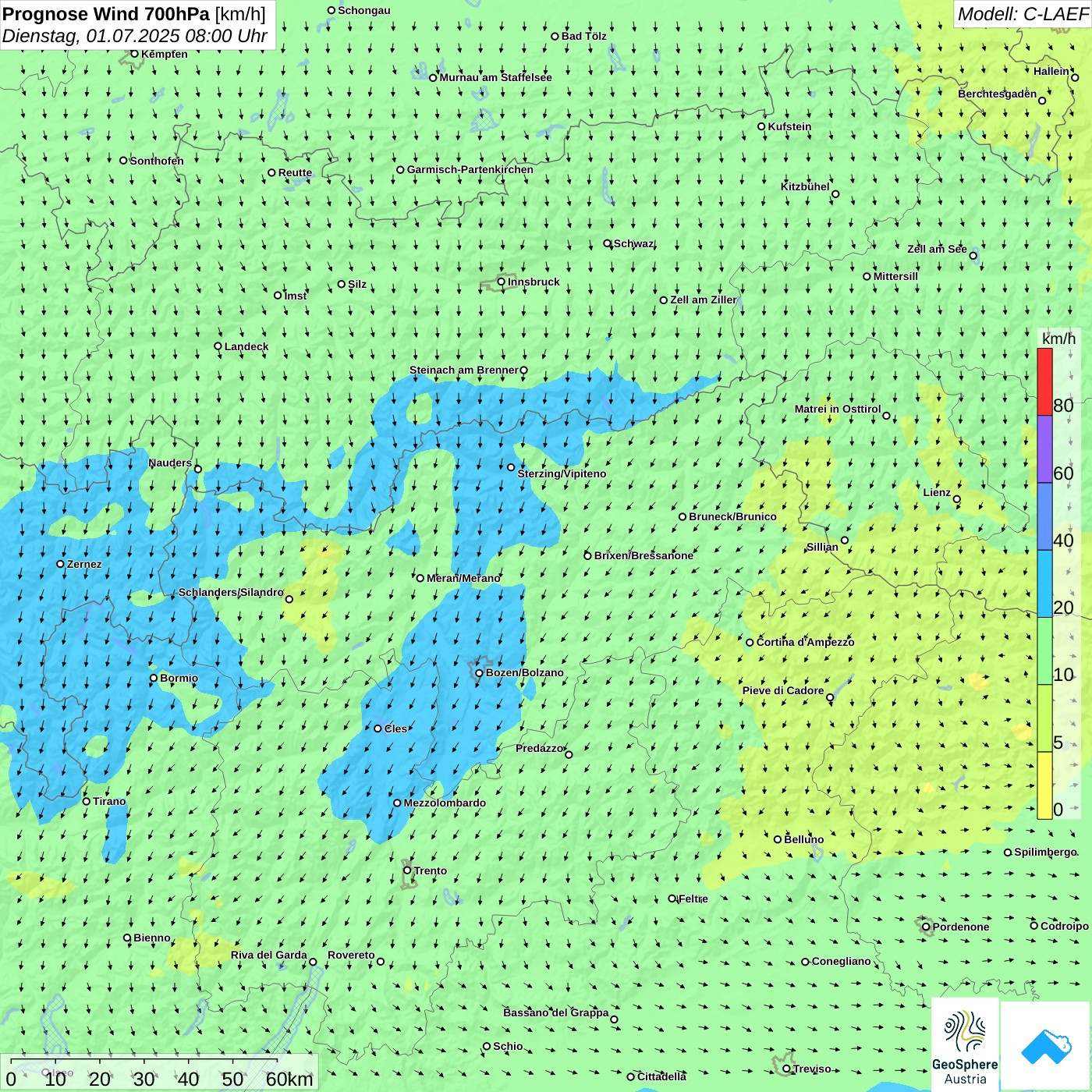Click the 'Zell am See' label
The image size is (1092, 1092).
(937, 249)
